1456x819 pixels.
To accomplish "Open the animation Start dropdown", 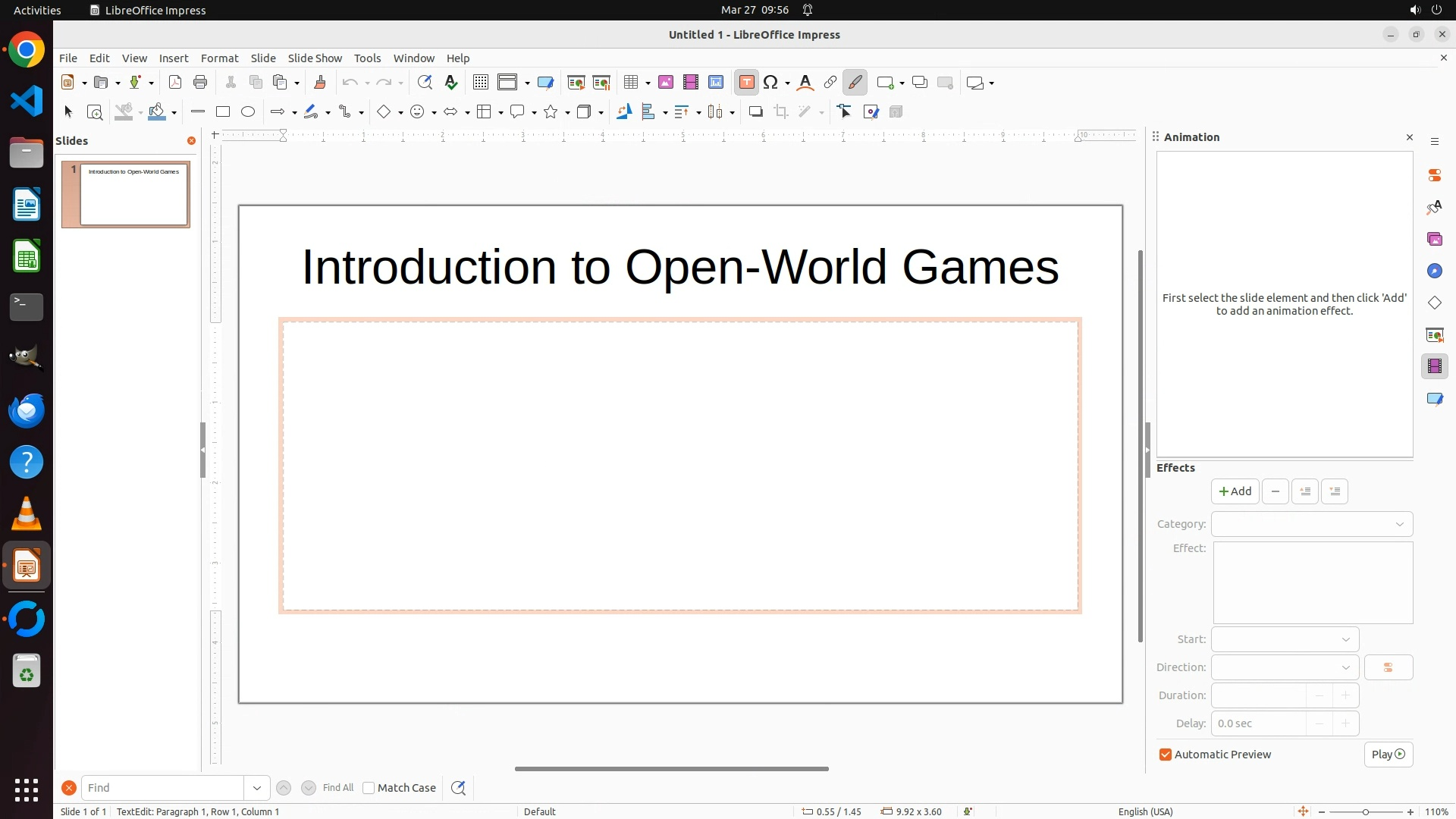I will point(1285,639).
